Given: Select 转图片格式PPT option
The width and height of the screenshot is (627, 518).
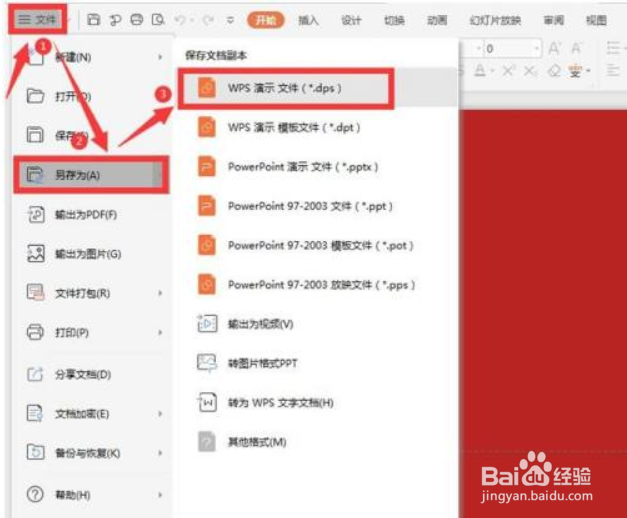Looking at the screenshot, I should 317,363.
